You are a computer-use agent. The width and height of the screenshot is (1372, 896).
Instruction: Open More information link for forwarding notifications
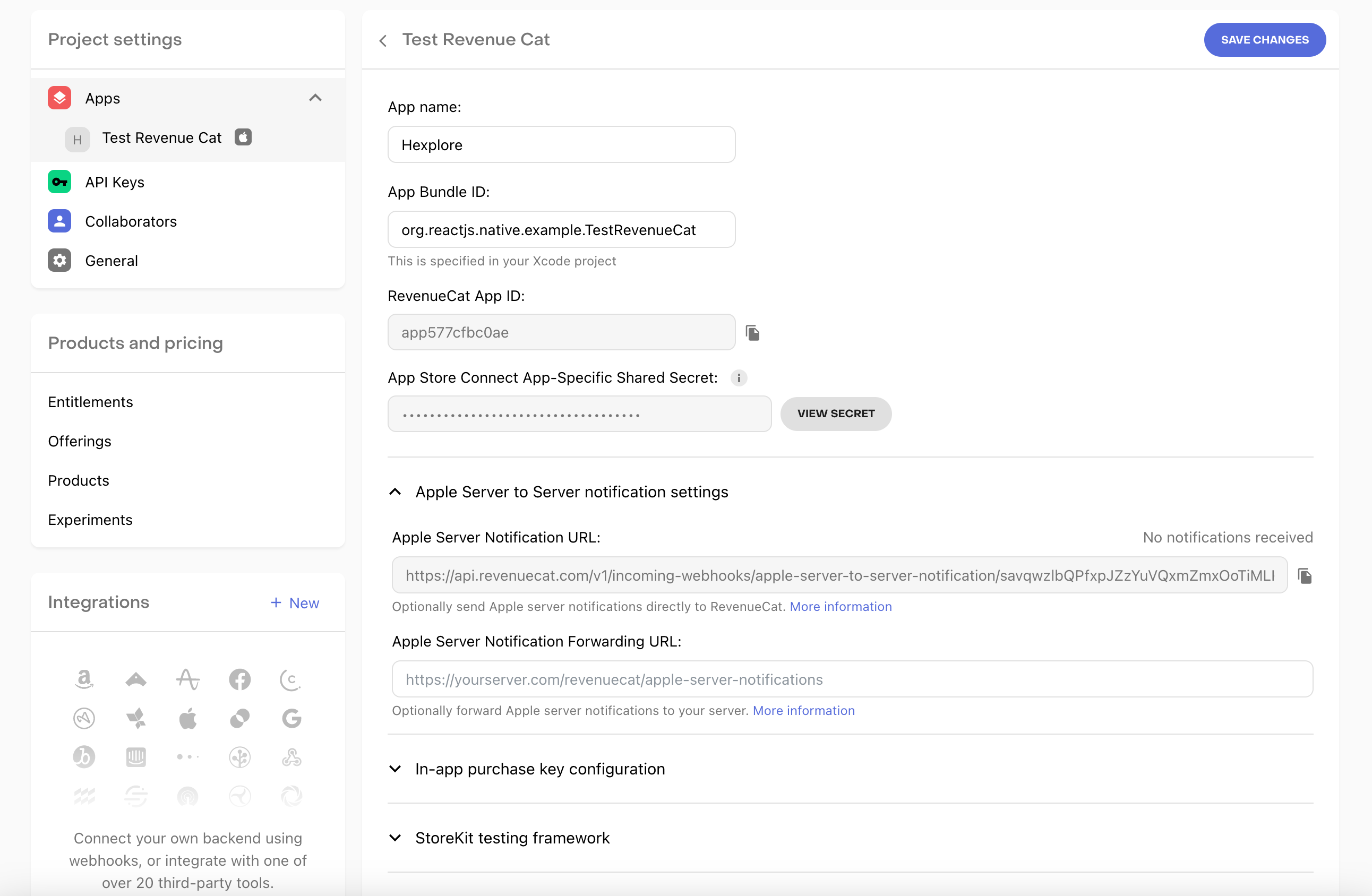click(x=803, y=710)
